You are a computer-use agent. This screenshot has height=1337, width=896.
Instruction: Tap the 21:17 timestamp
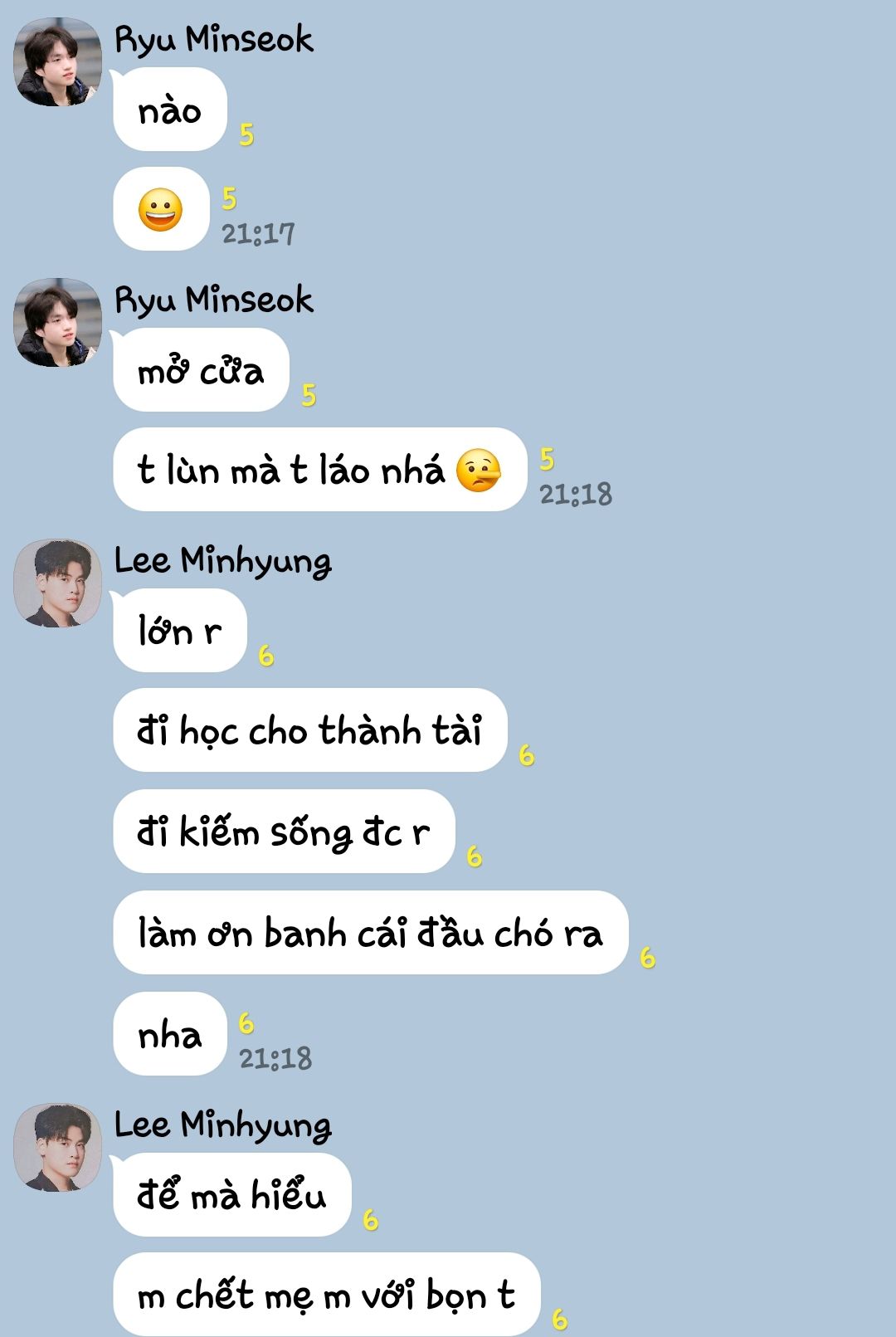258,234
